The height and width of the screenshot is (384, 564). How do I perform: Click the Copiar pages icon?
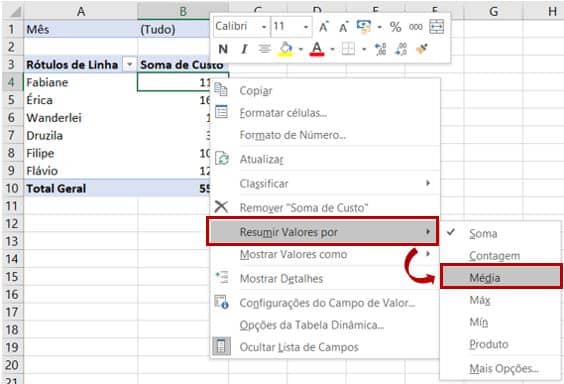pyautogui.click(x=221, y=90)
